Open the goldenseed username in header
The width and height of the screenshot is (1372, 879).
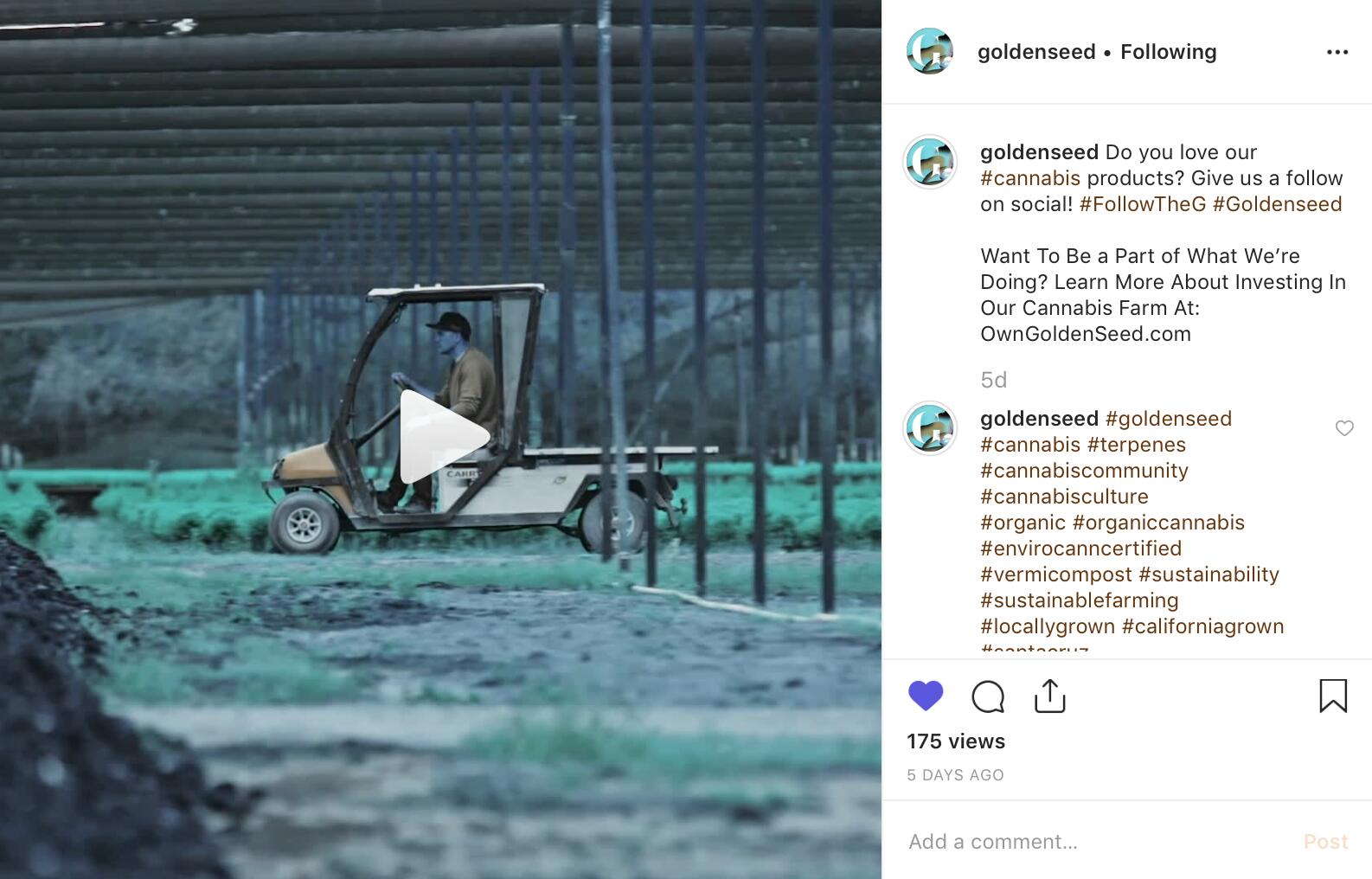tap(1036, 52)
